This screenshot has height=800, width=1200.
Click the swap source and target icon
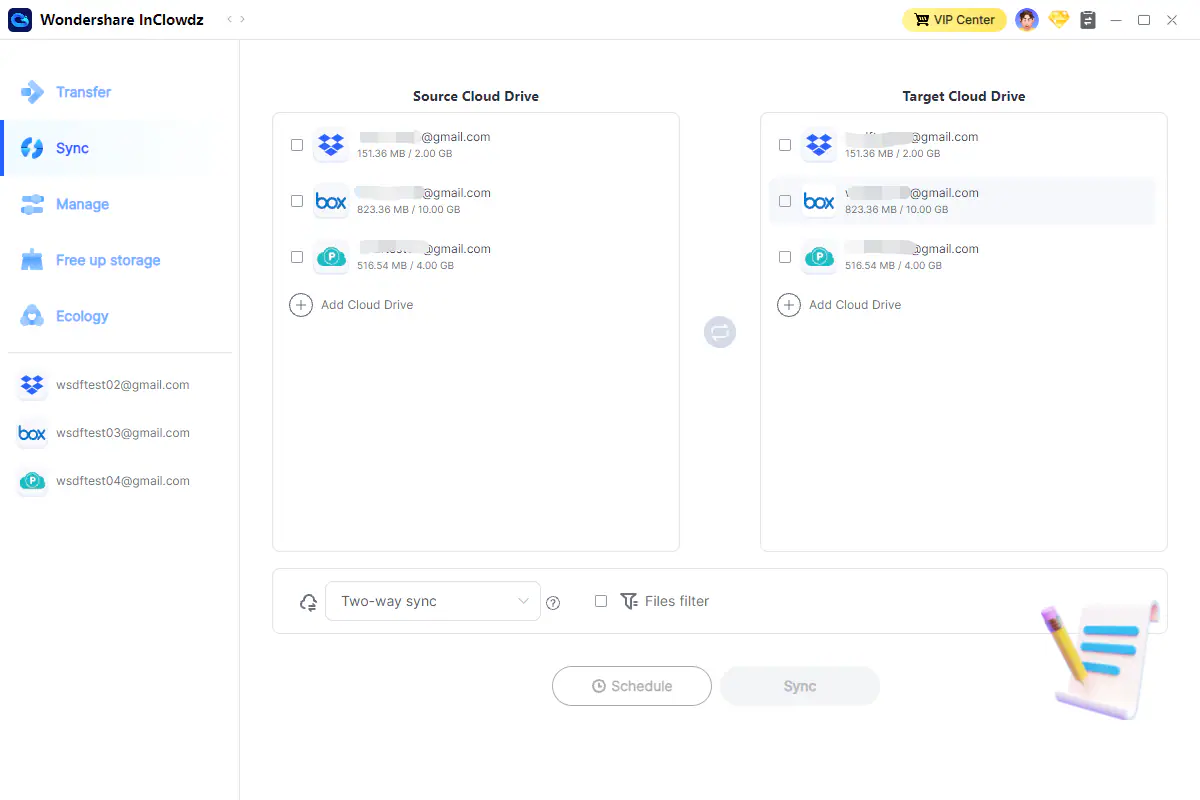(x=720, y=332)
